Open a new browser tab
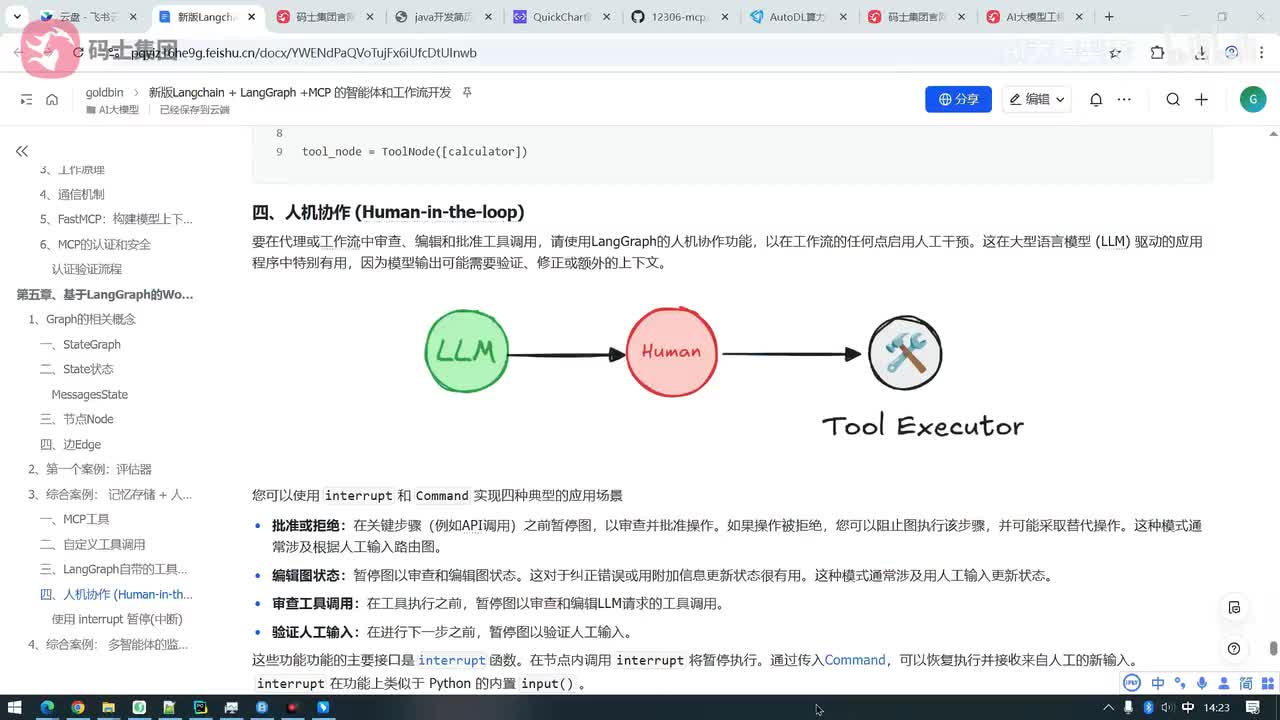1280x720 pixels. [x=1109, y=17]
